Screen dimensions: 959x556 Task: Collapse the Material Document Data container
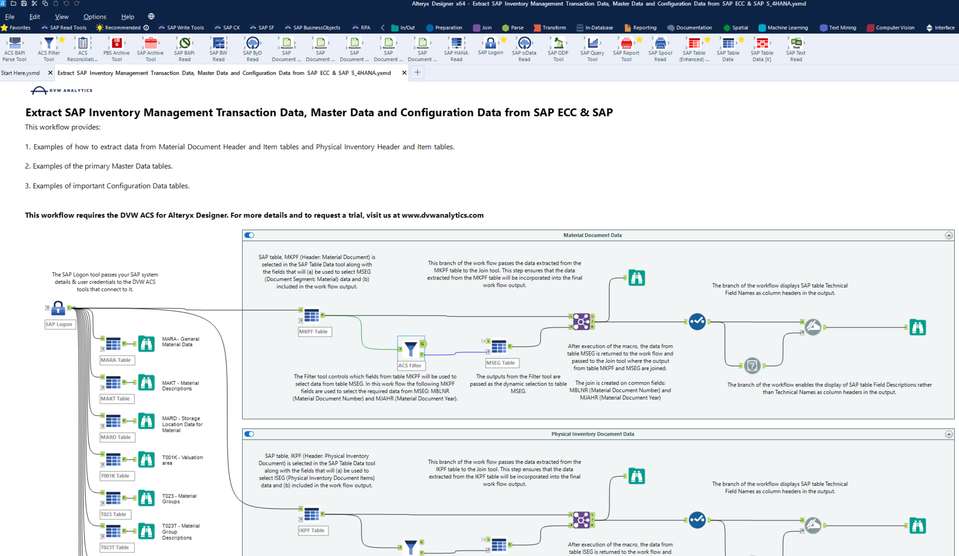(x=949, y=235)
